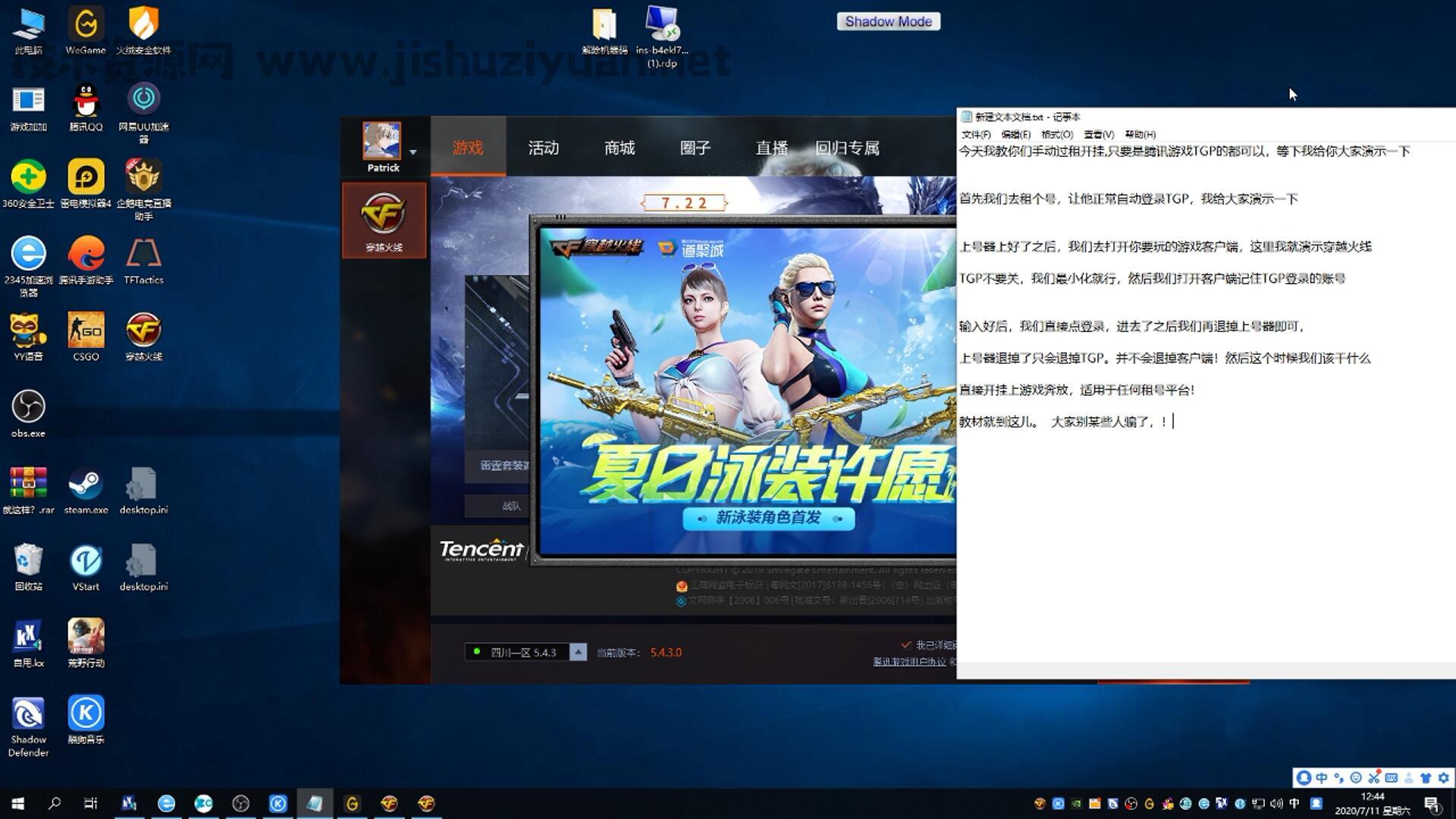This screenshot has height=819, width=1456.
Task: Open the 回收站 recycle bin
Action: [x=28, y=566]
